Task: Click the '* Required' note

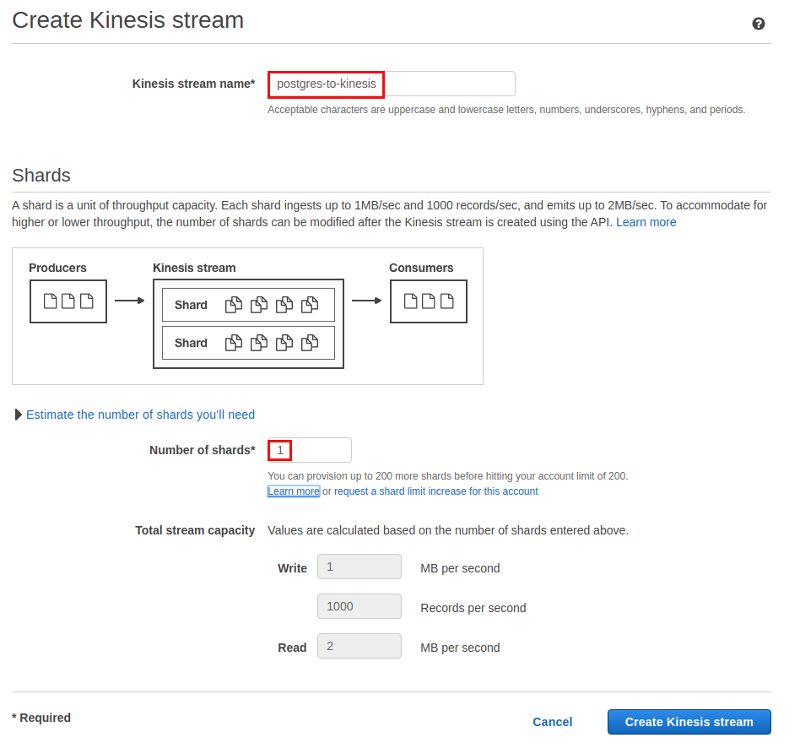Action: (41, 718)
